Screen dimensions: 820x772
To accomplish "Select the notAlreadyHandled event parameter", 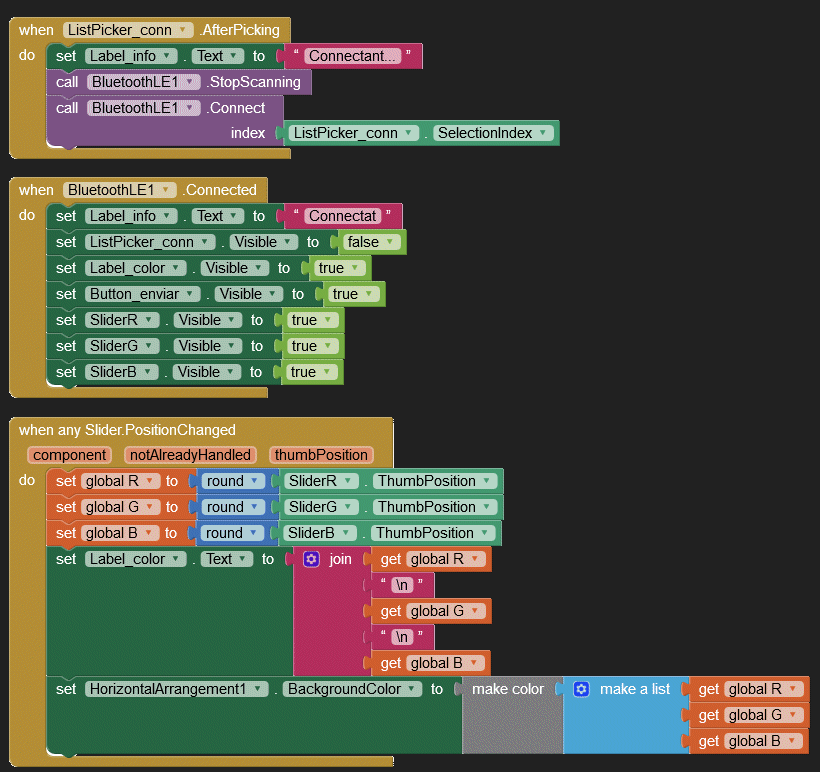I will click(190, 455).
